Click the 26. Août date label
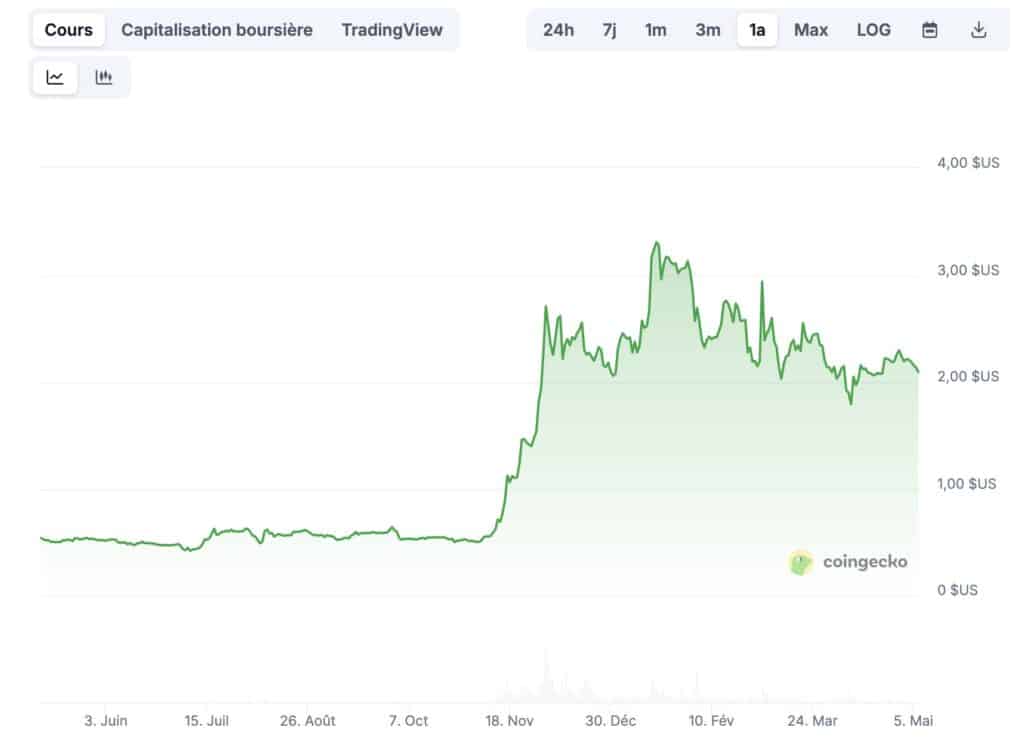This screenshot has width=1024, height=752. coord(308,721)
